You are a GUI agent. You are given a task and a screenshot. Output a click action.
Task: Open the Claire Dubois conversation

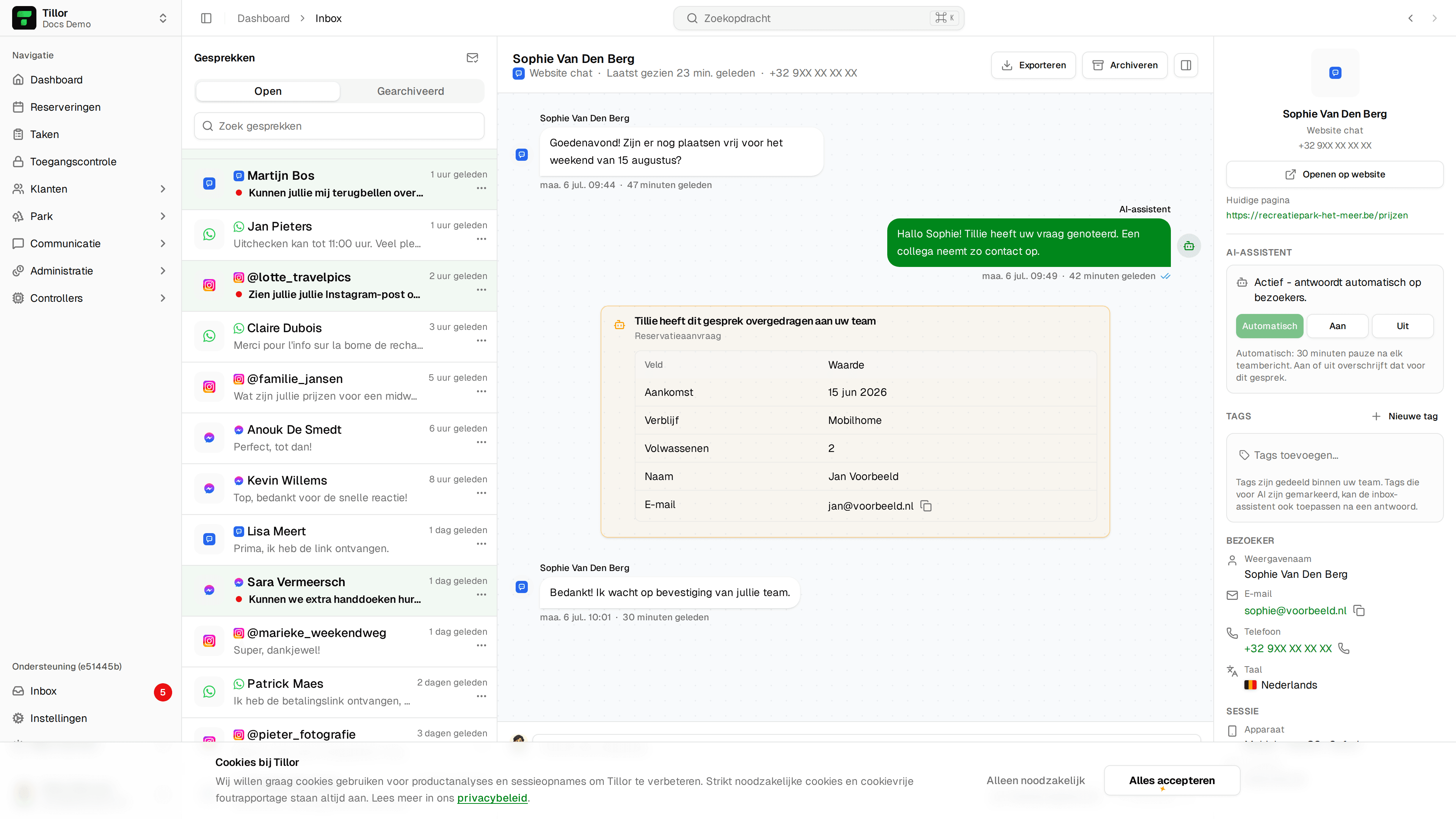click(339, 337)
